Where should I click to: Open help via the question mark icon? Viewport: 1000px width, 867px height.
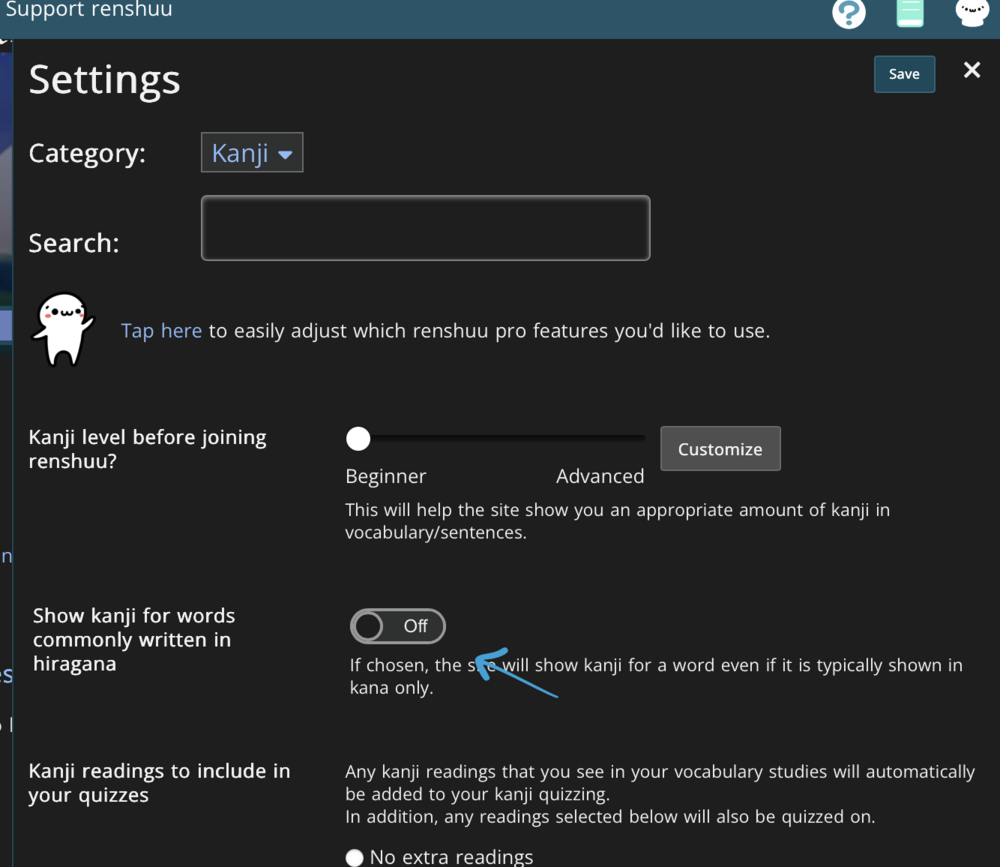(x=848, y=14)
